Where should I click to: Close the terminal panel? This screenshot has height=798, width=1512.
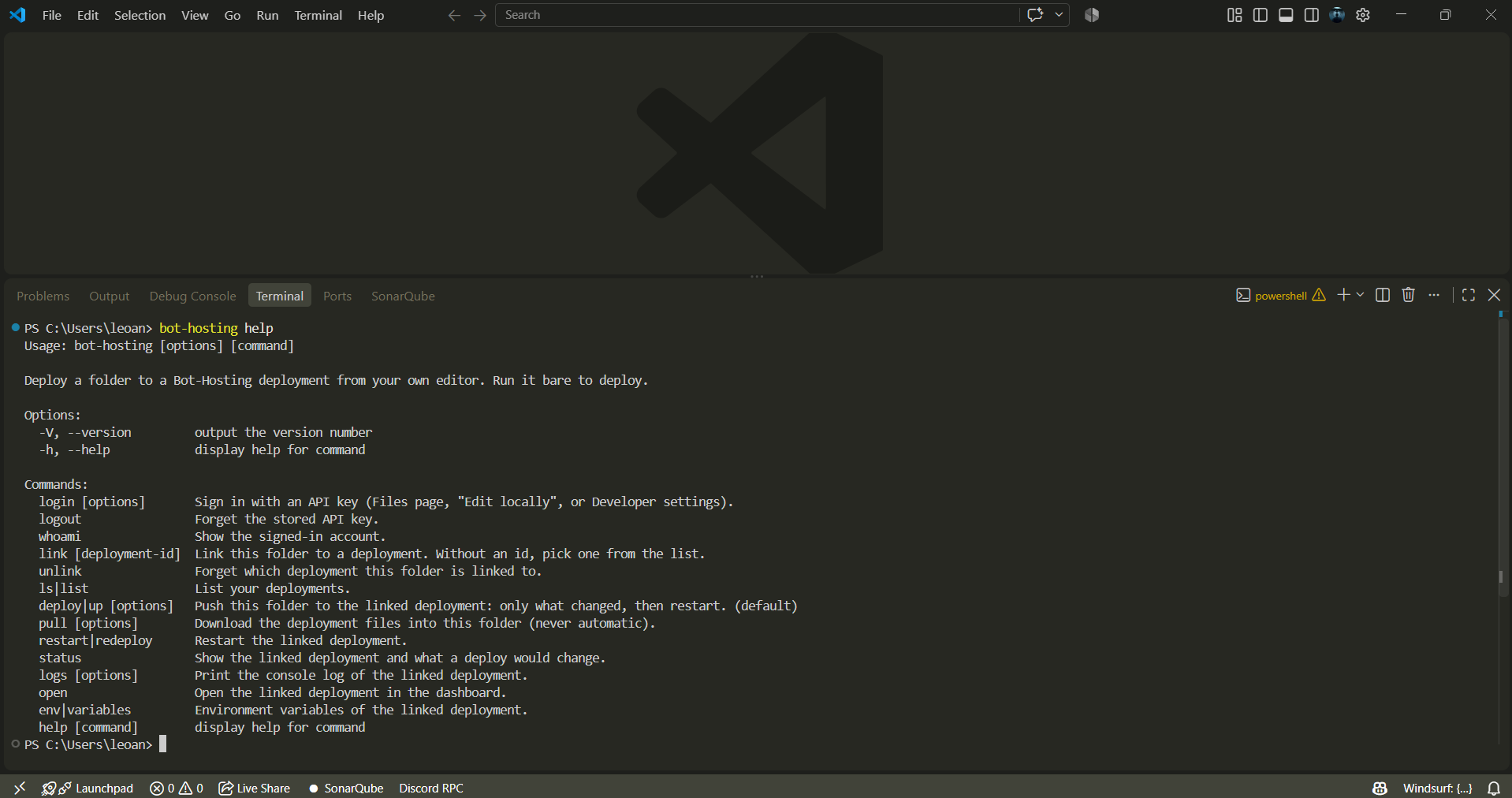[x=1494, y=294]
